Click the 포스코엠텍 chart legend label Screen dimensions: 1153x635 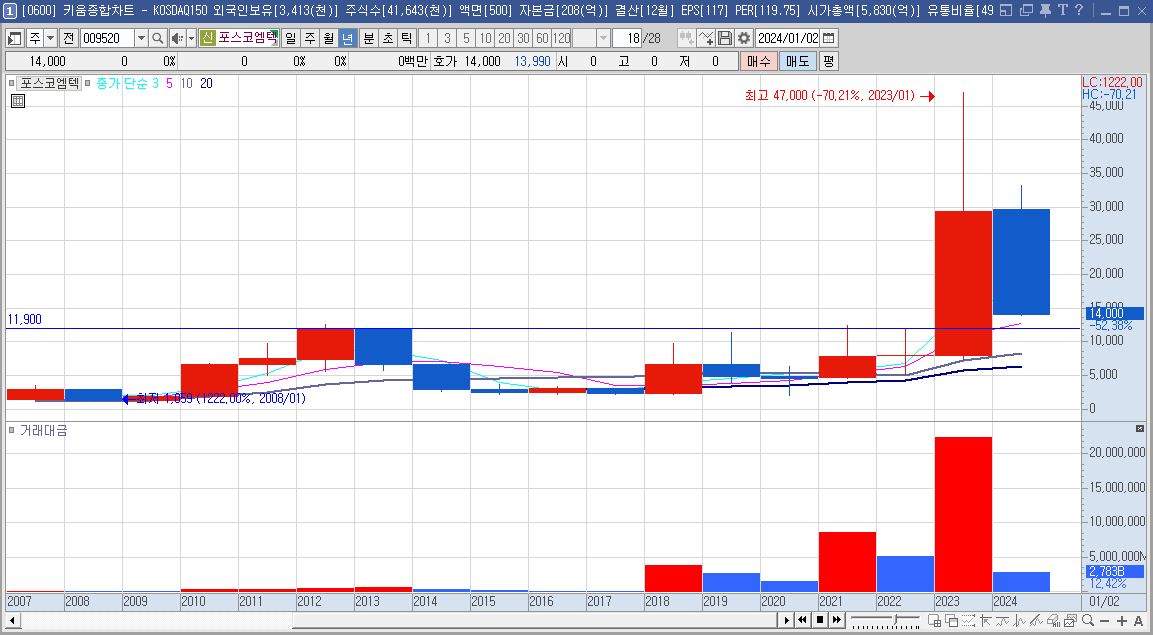click(x=49, y=83)
